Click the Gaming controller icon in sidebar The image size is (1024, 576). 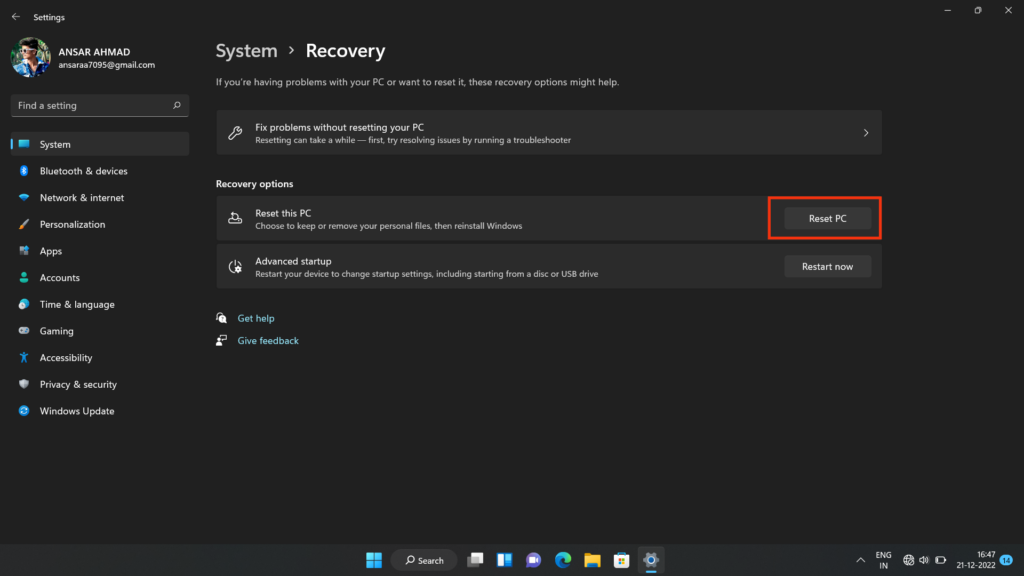point(24,331)
